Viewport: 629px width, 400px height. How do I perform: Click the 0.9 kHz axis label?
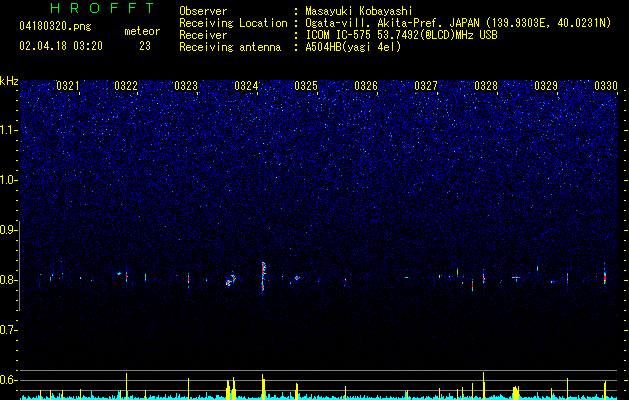9,230
